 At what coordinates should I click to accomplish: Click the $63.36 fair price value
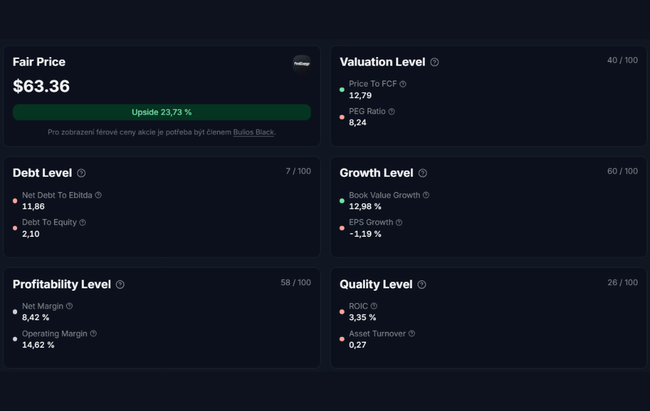click(41, 87)
